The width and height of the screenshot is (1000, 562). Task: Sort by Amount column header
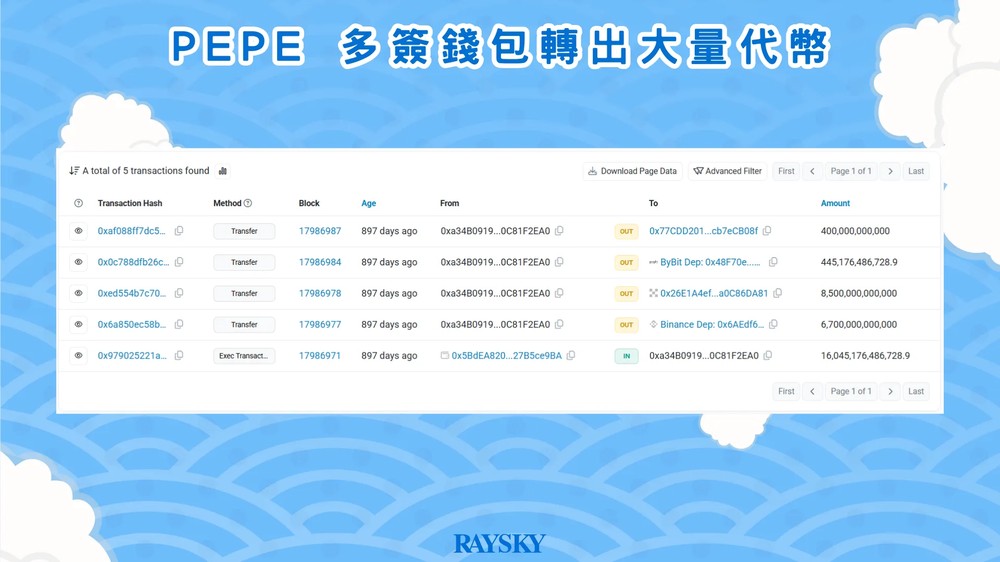coord(835,203)
